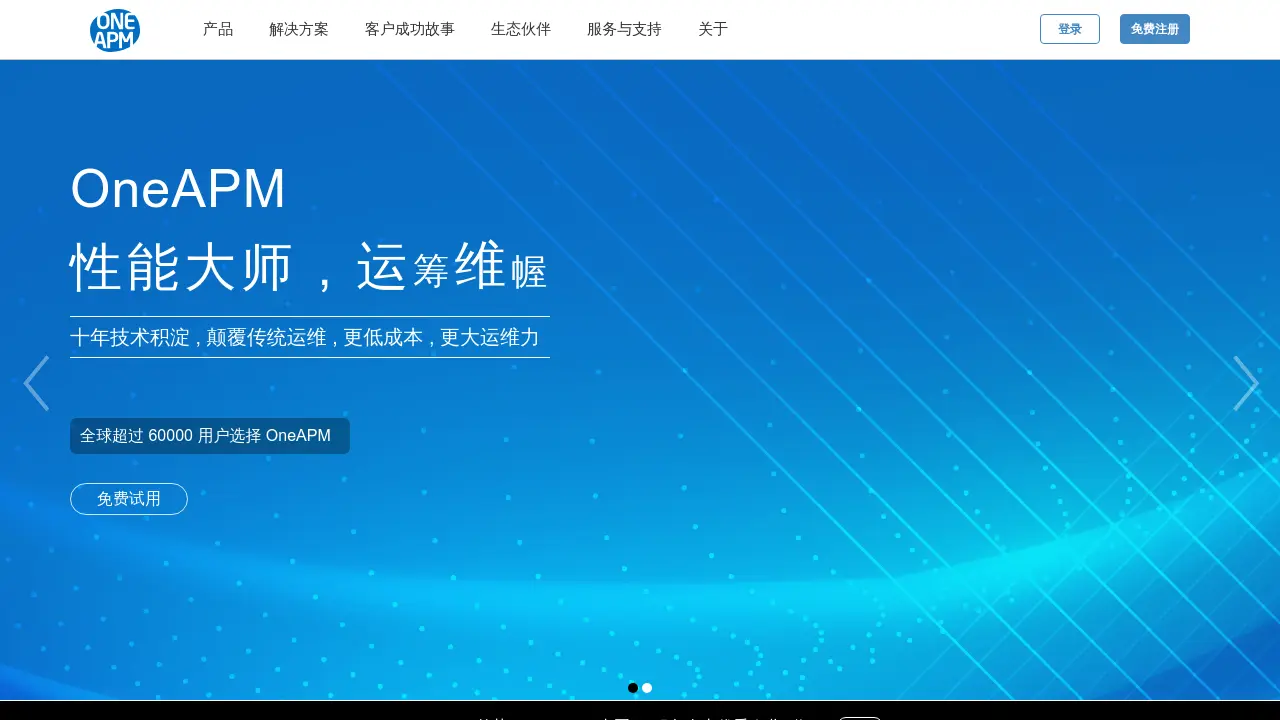Click the 性能大师，运筹维幄 headline
Viewport: 1280px width, 720px height.
309,267
